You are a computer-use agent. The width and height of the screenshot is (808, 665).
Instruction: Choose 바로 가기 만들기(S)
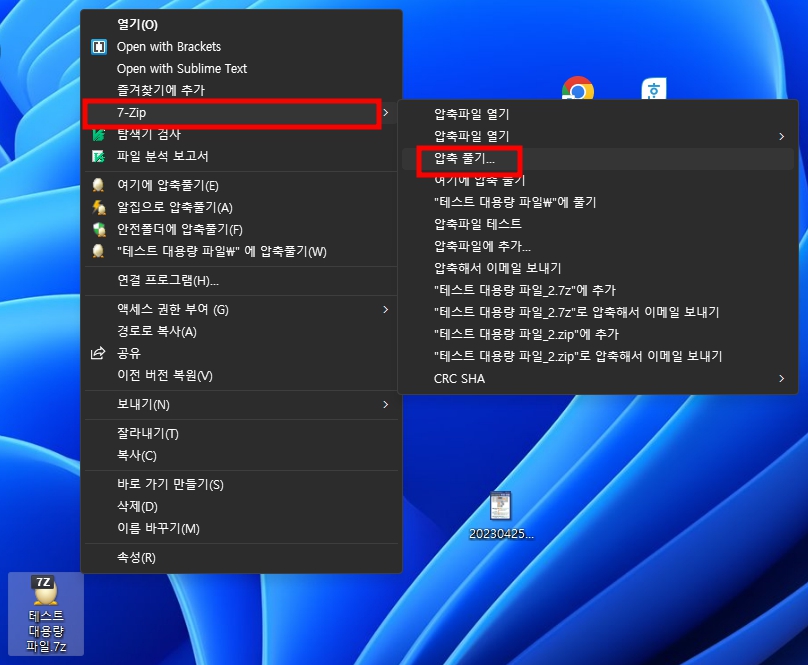(241, 485)
